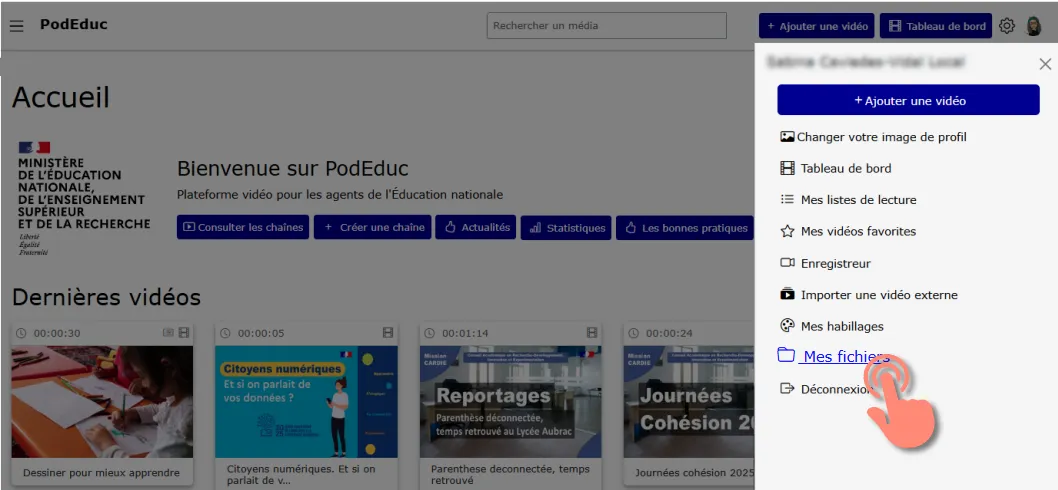Click icon beside Importer une vidéo externe
Screen dimensions: 1058x490
point(787,294)
